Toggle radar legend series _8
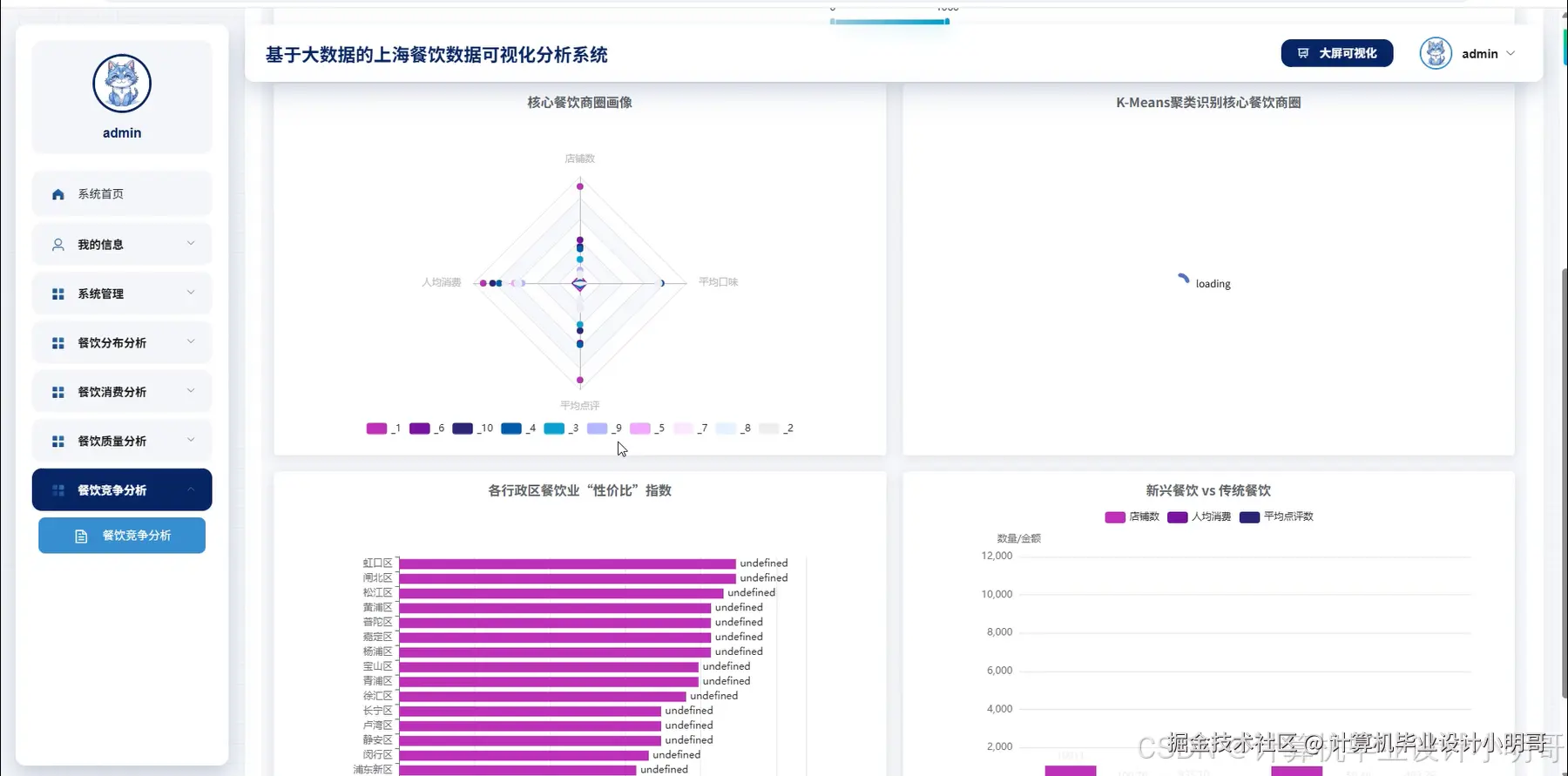Image resolution: width=1568 pixels, height=776 pixels. [x=733, y=428]
